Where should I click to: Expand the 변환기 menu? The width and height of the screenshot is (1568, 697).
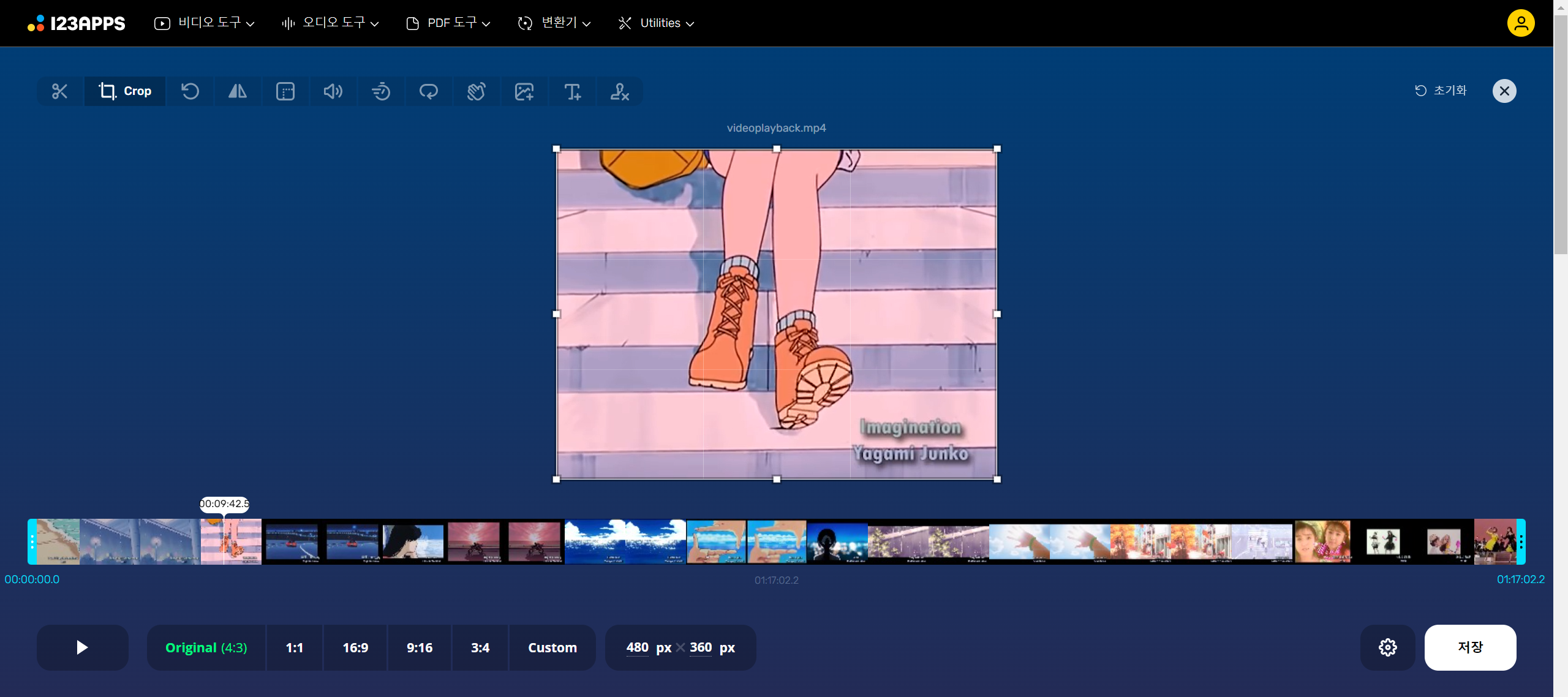pyautogui.click(x=554, y=23)
